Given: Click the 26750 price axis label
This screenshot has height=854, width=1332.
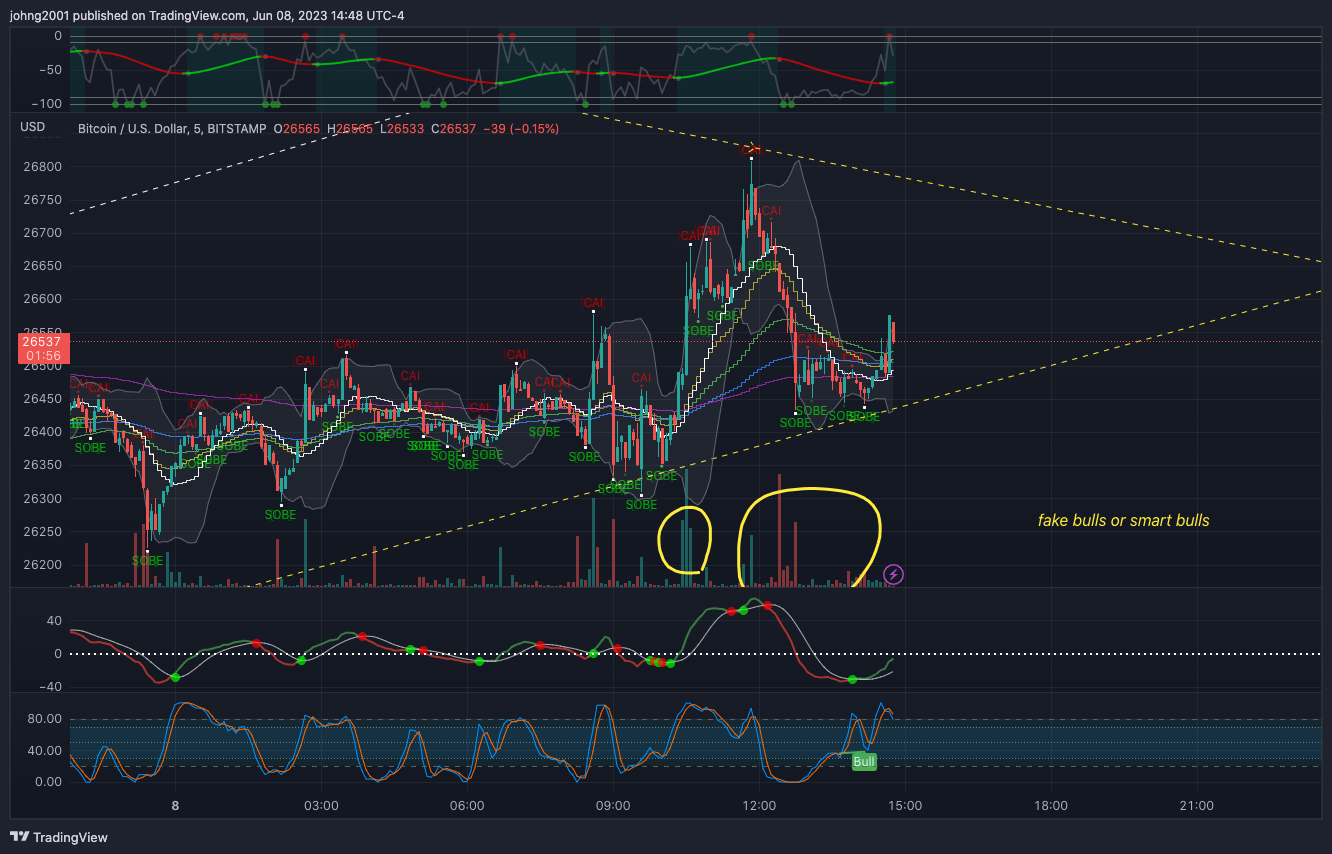Looking at the screenshot, I should (x=42, y=200).
